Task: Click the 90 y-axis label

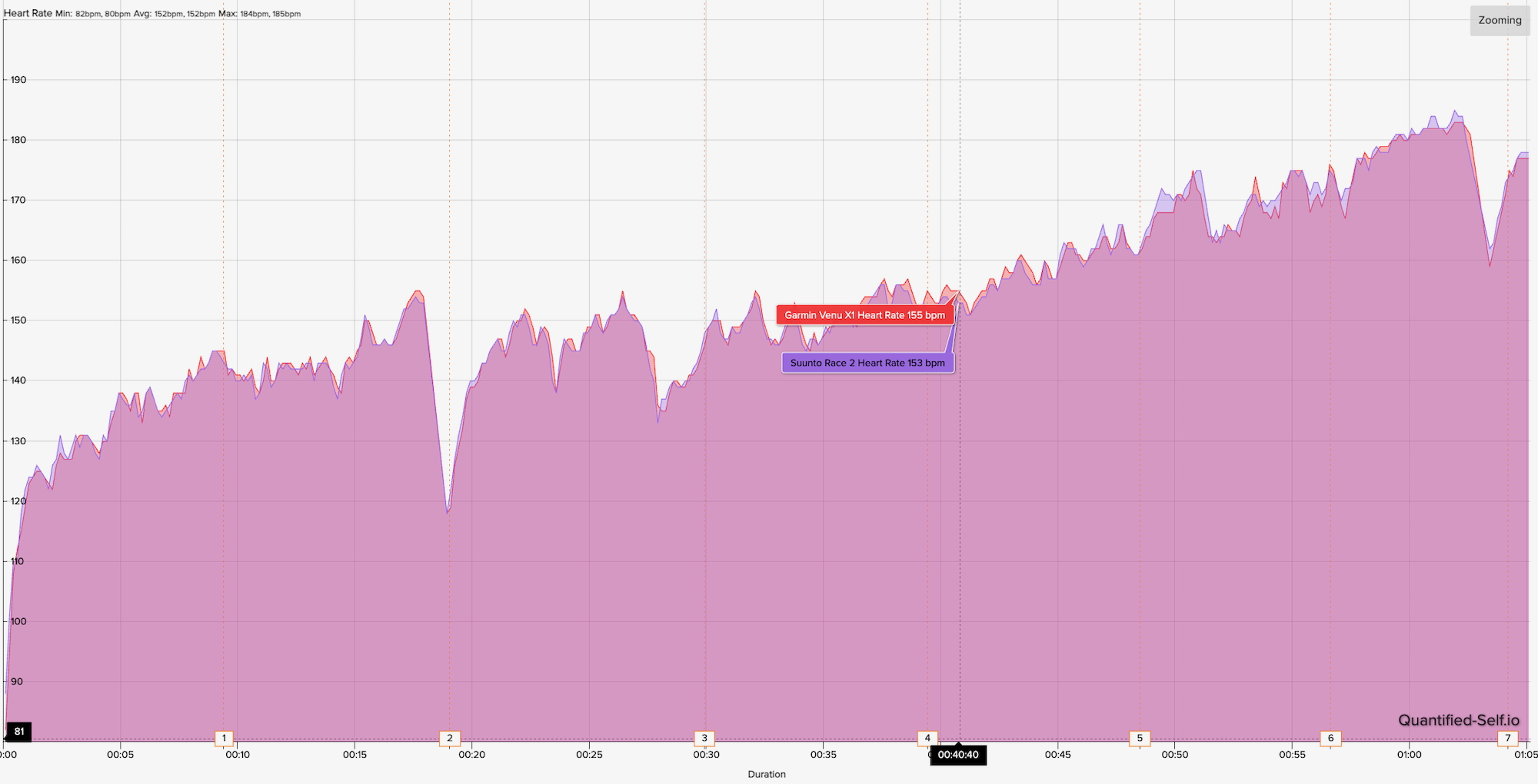Action: click(x=16, y=682)
